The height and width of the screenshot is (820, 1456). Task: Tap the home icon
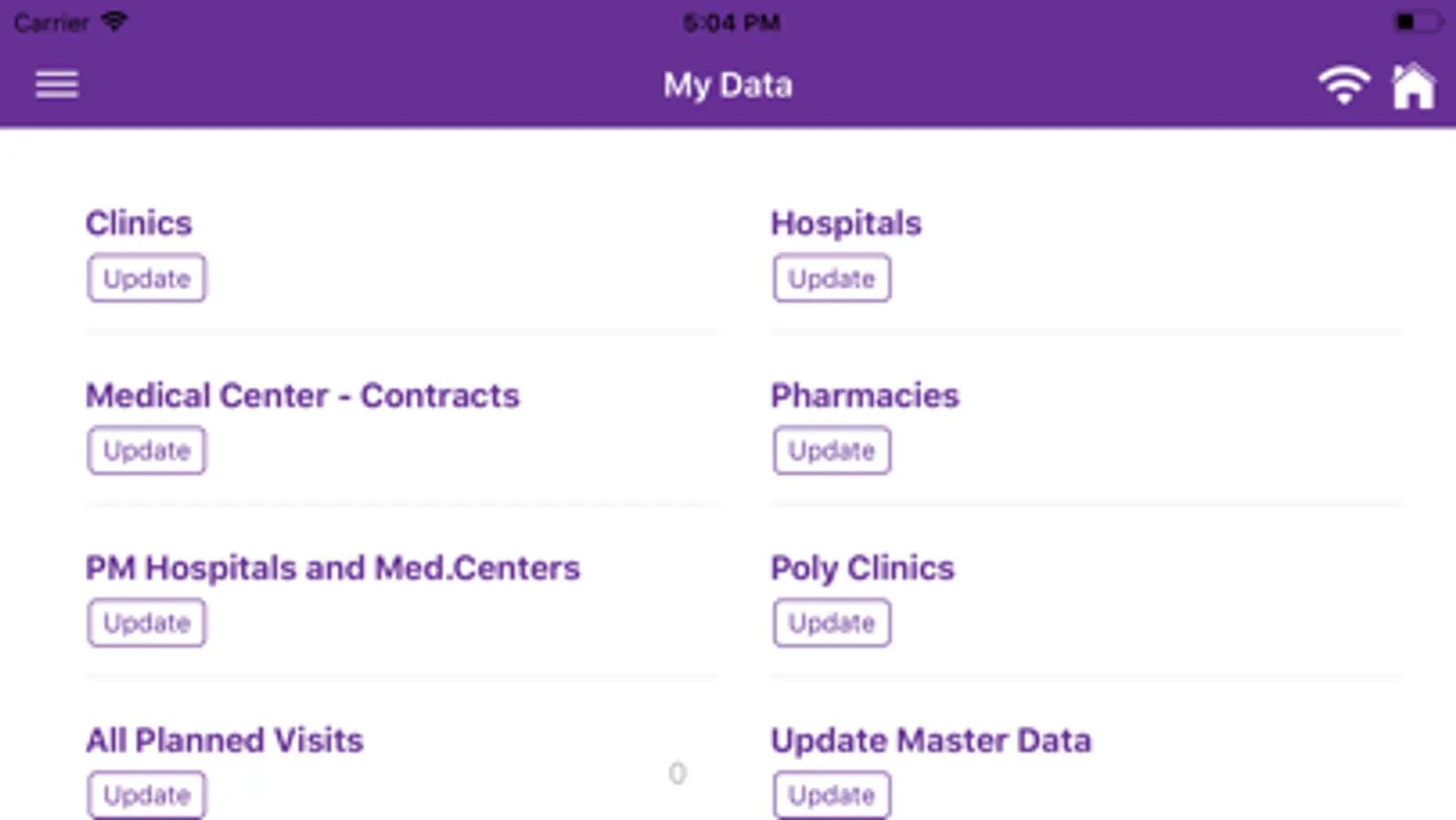pyautogui.click(x=1413, y=87)
